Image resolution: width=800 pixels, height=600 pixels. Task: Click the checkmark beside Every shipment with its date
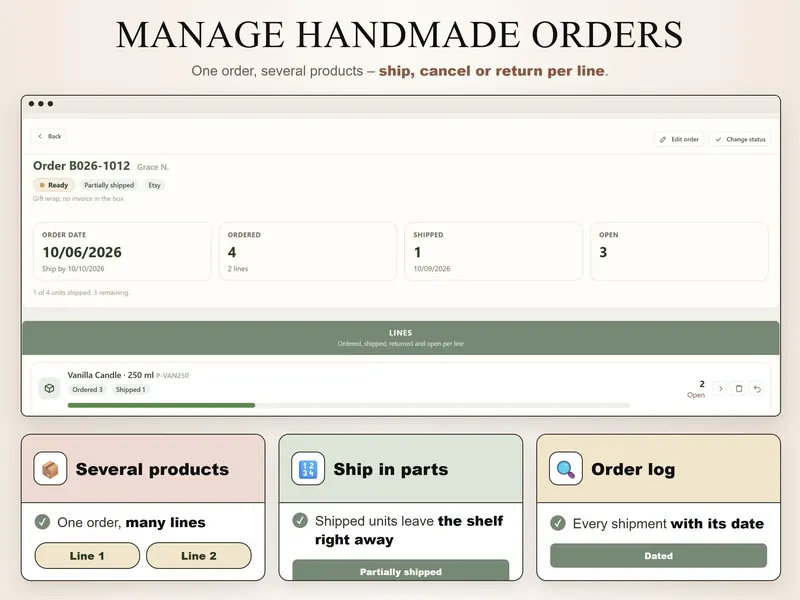558,523
